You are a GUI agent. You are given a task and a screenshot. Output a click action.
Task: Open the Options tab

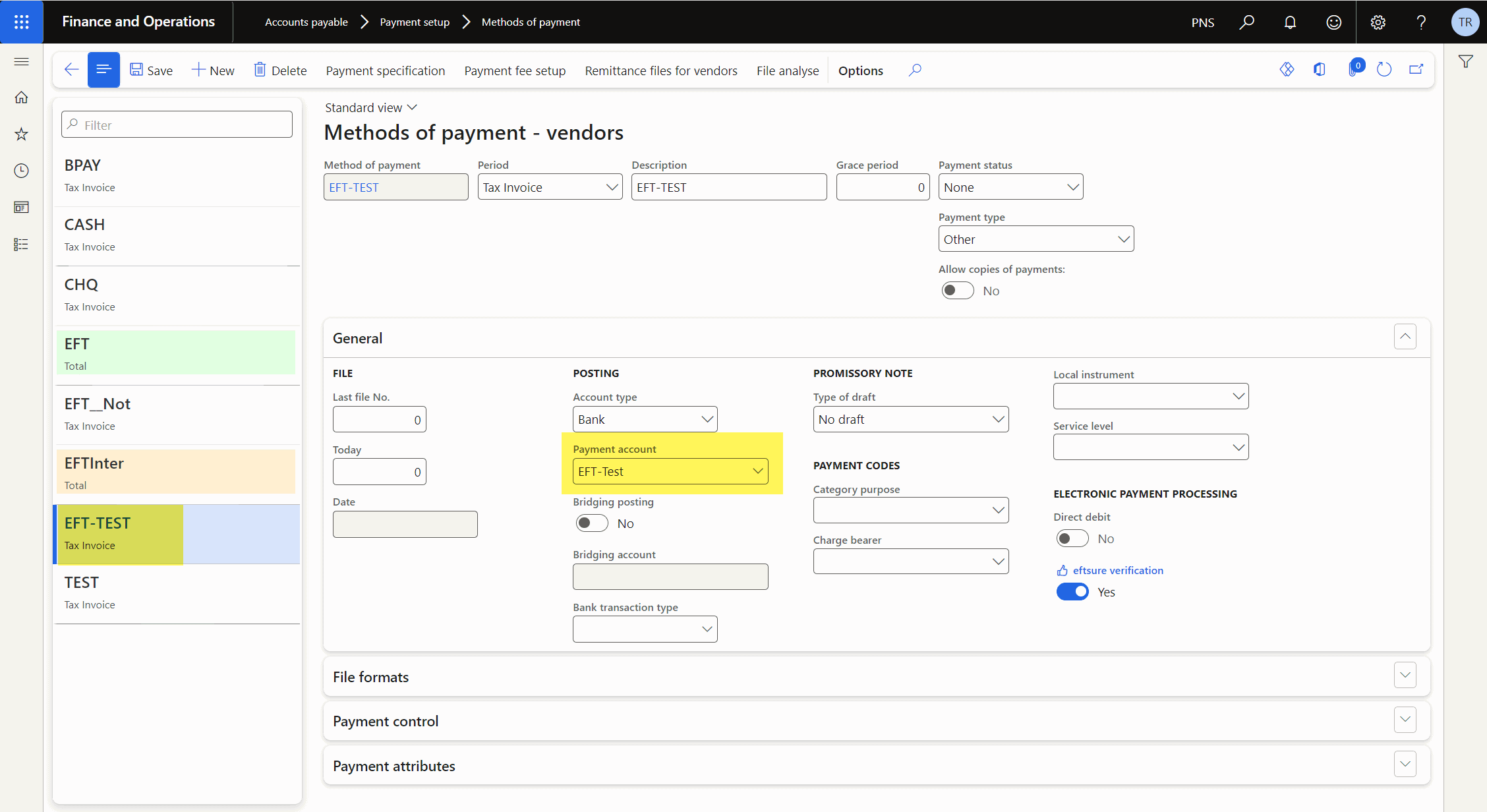point(861,71)
